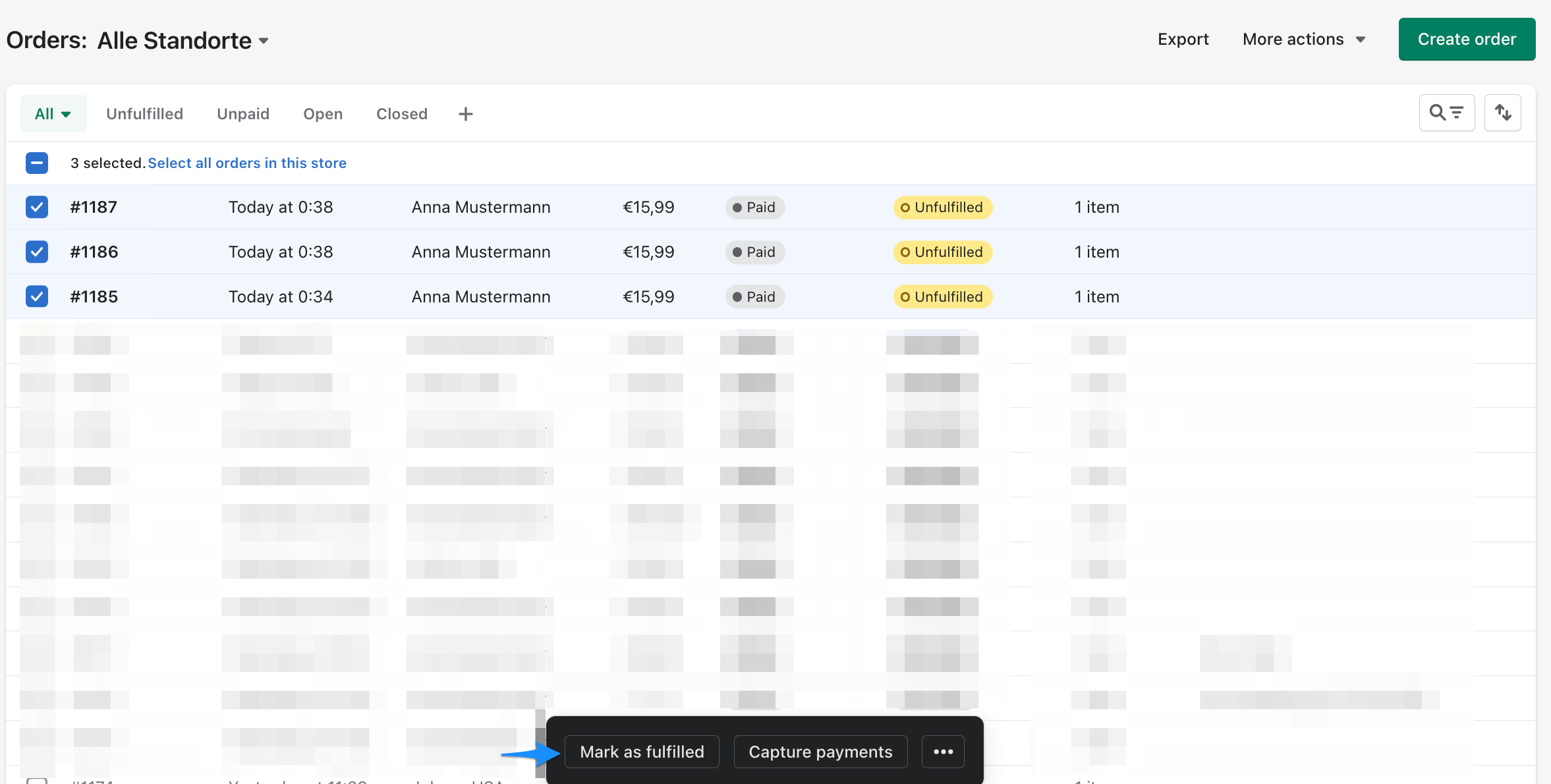Click the Paid badge of order #1187
1551x784 pixels.
(755, 207)
